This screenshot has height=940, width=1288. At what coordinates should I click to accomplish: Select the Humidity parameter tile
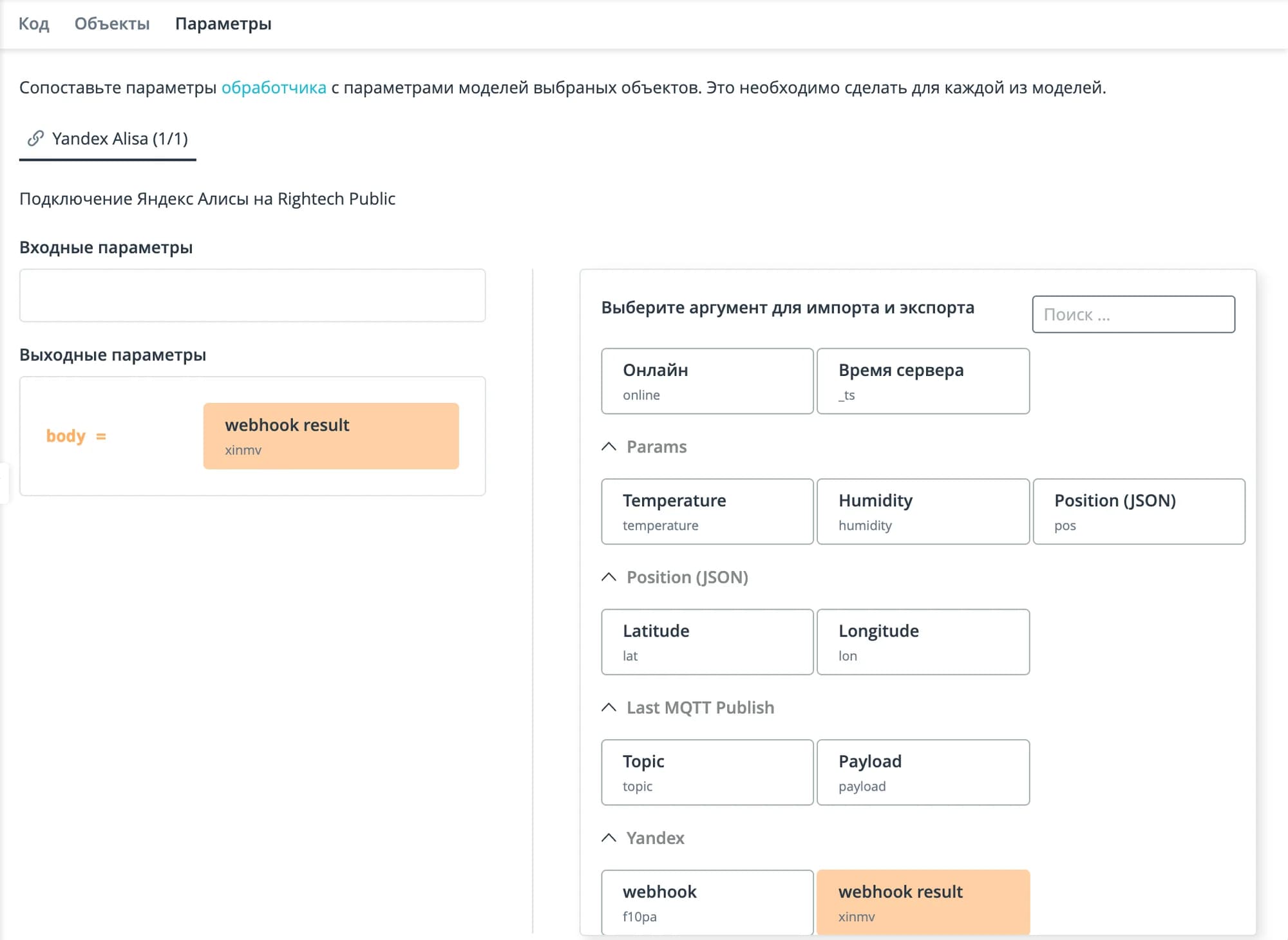(923, 512)
